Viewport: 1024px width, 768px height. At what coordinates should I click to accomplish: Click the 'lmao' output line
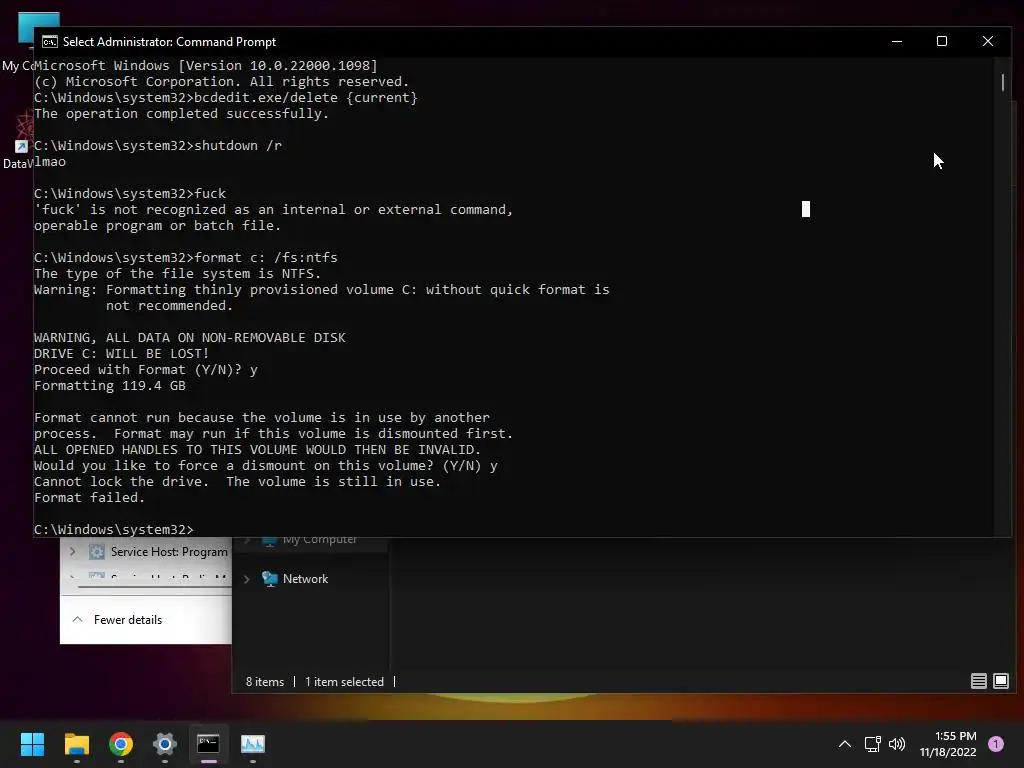tap(50, 162)
